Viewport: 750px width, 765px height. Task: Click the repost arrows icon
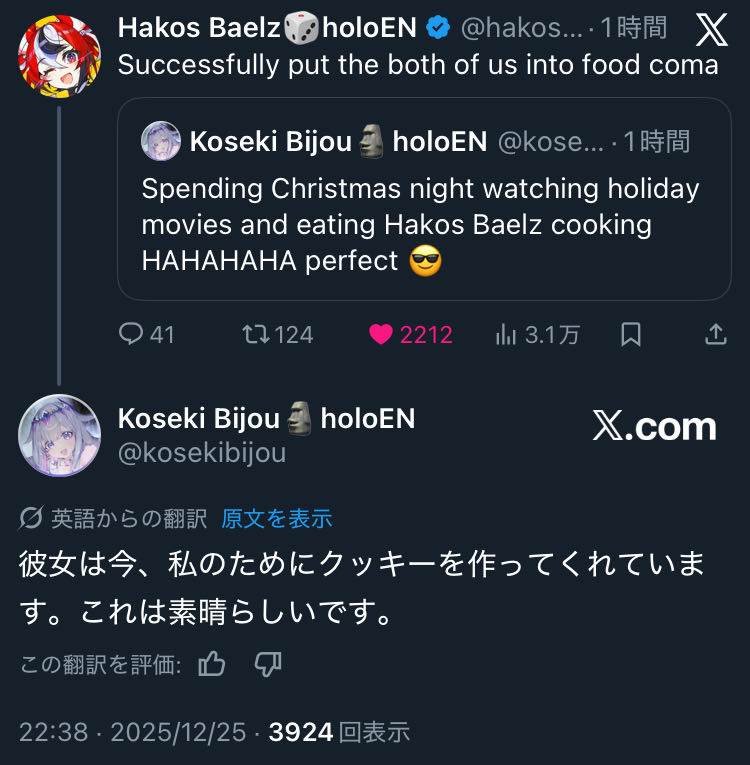[257, 334]
